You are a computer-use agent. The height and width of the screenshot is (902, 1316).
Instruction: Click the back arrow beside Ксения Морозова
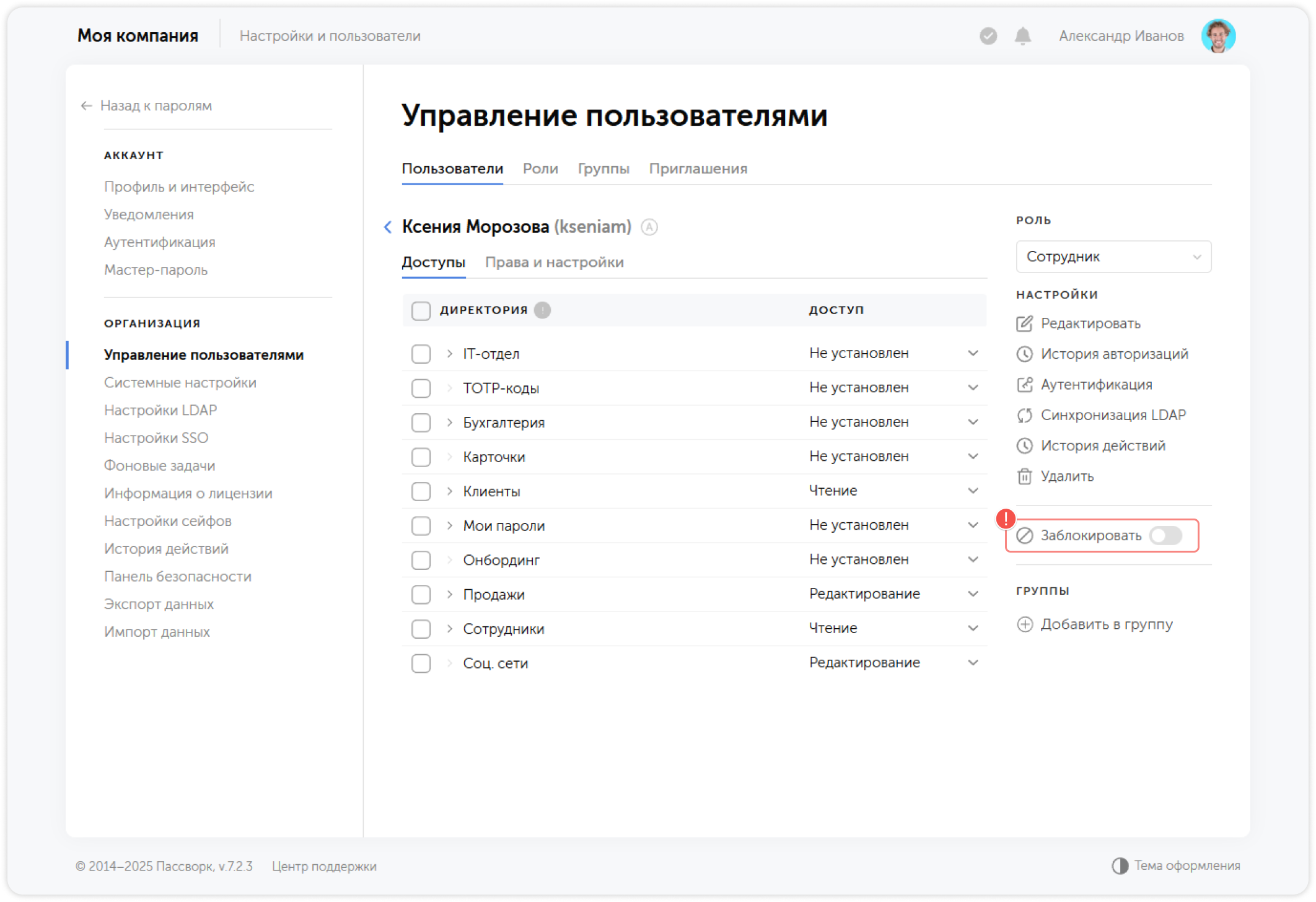tap(387, 227)
